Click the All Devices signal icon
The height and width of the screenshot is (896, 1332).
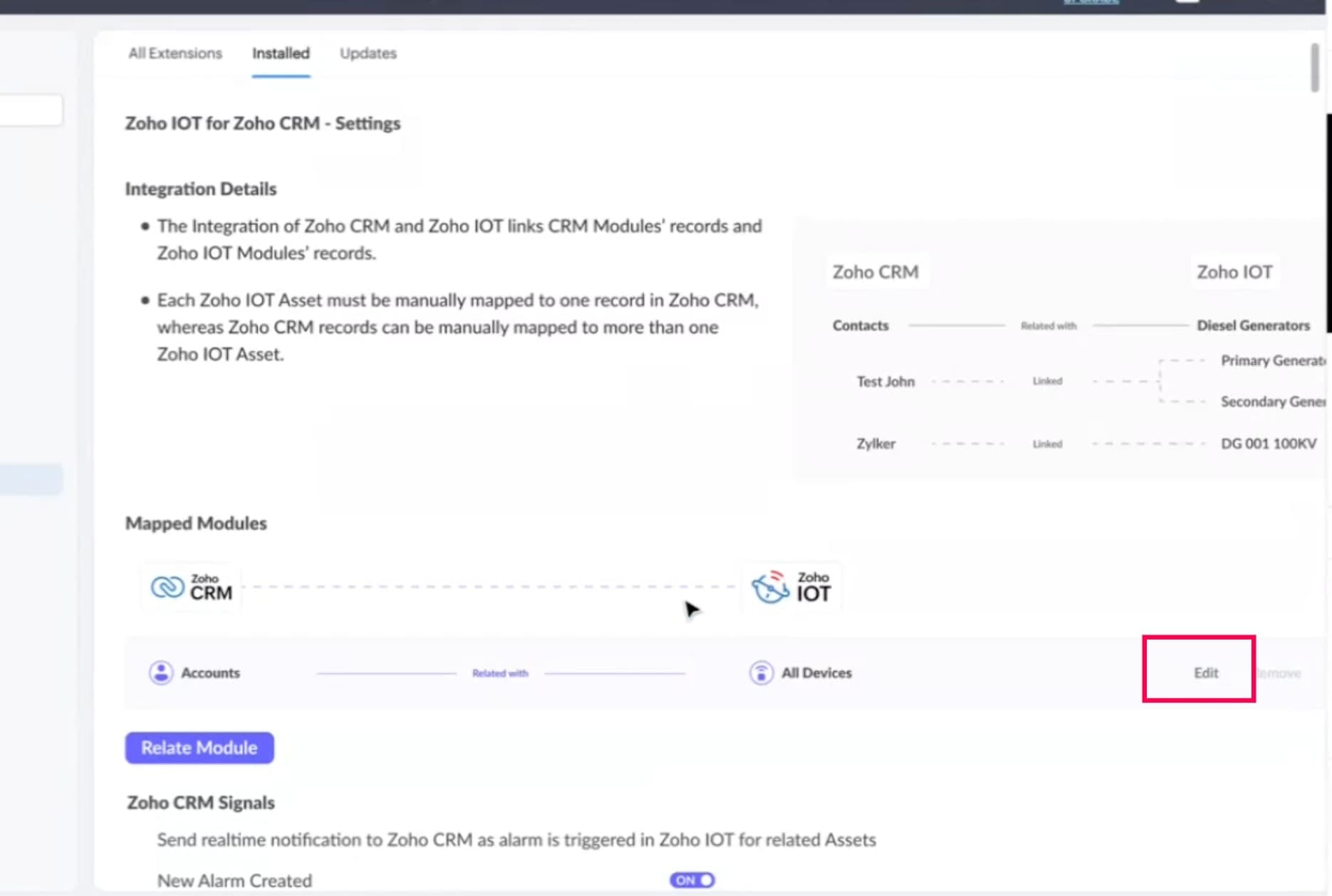tap(761, 672)
